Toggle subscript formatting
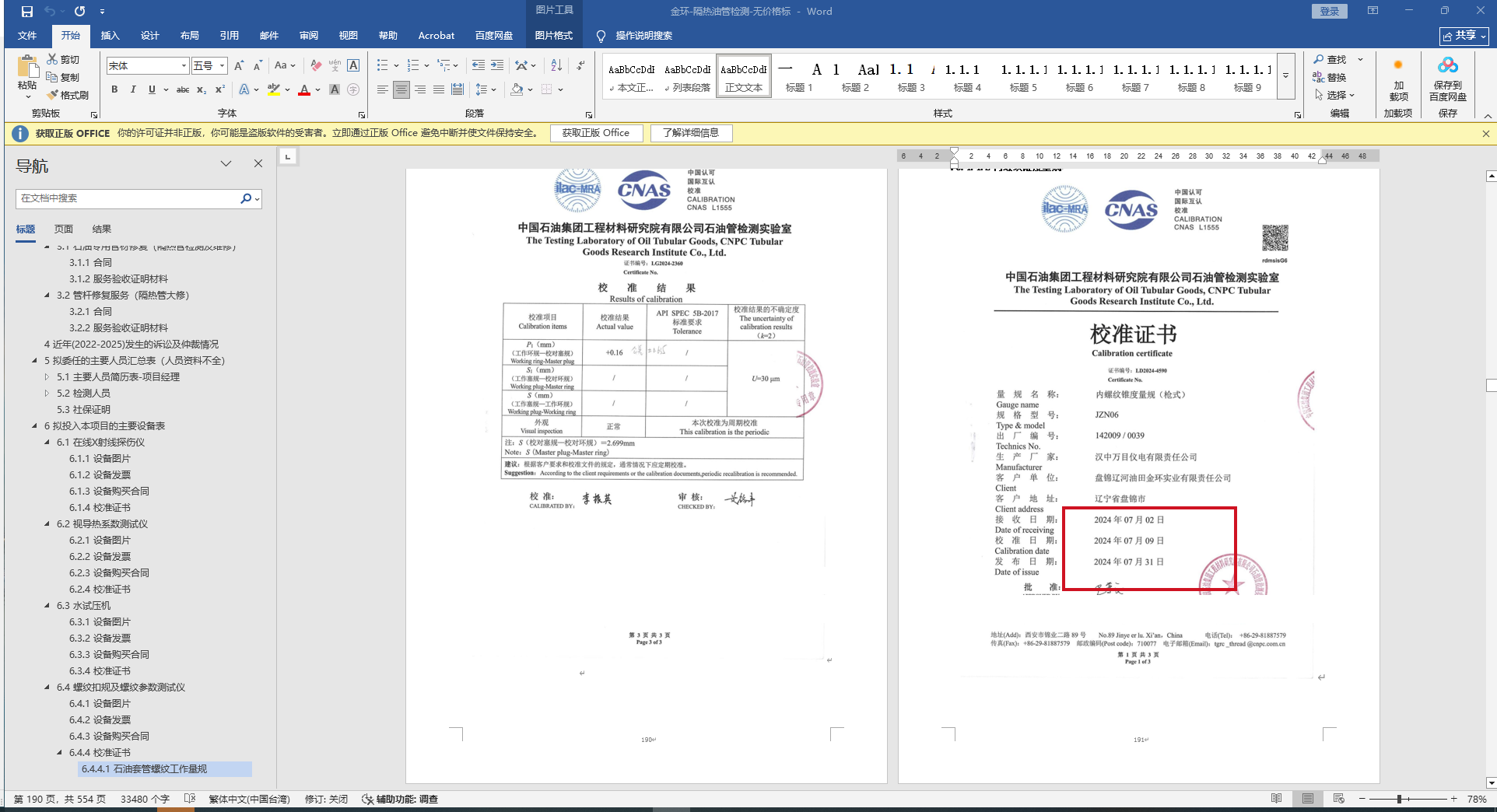The width and height of the screenshot is (1497, 812). point(202,89)
